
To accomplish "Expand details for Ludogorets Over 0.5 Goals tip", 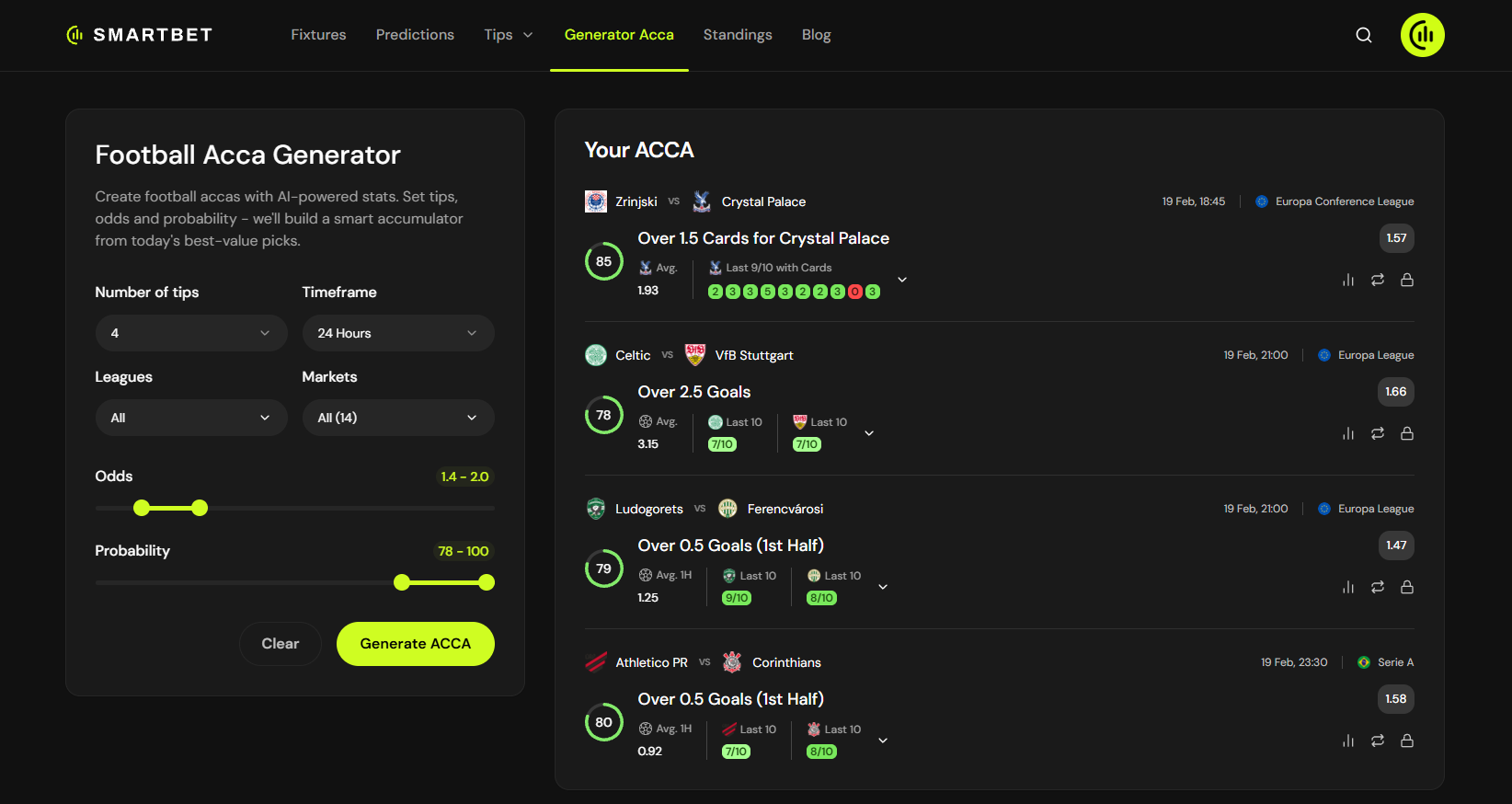I will 883,587.
